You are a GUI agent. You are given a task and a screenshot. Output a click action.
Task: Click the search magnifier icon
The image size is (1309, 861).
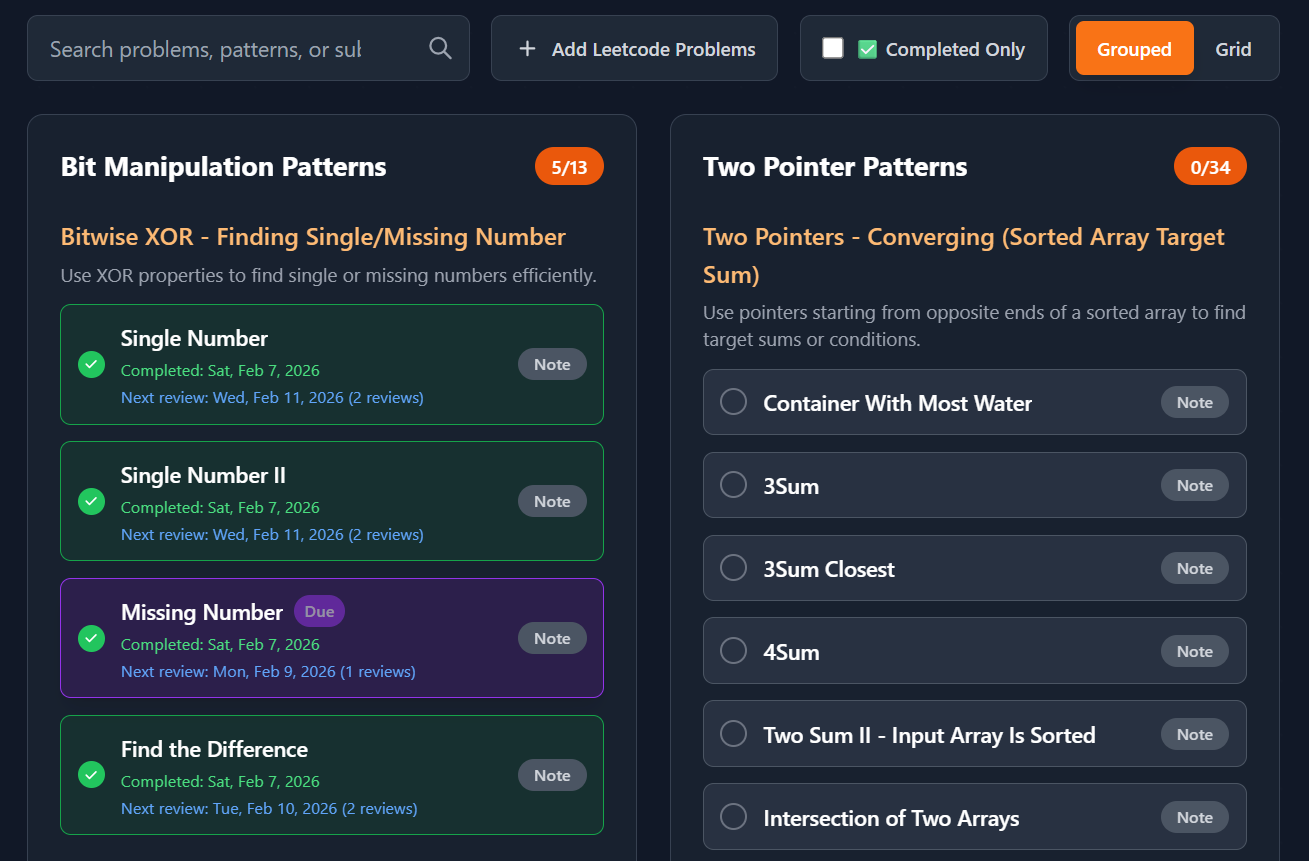click(x=440, y=48)
